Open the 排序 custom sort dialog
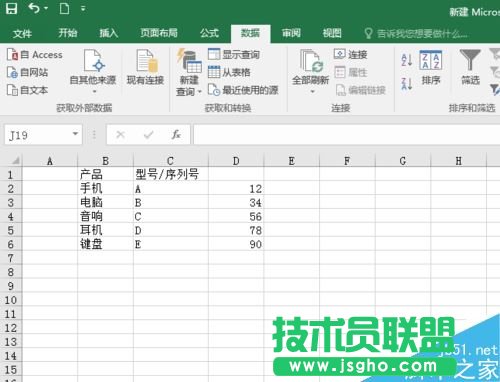 pos(431,68)
